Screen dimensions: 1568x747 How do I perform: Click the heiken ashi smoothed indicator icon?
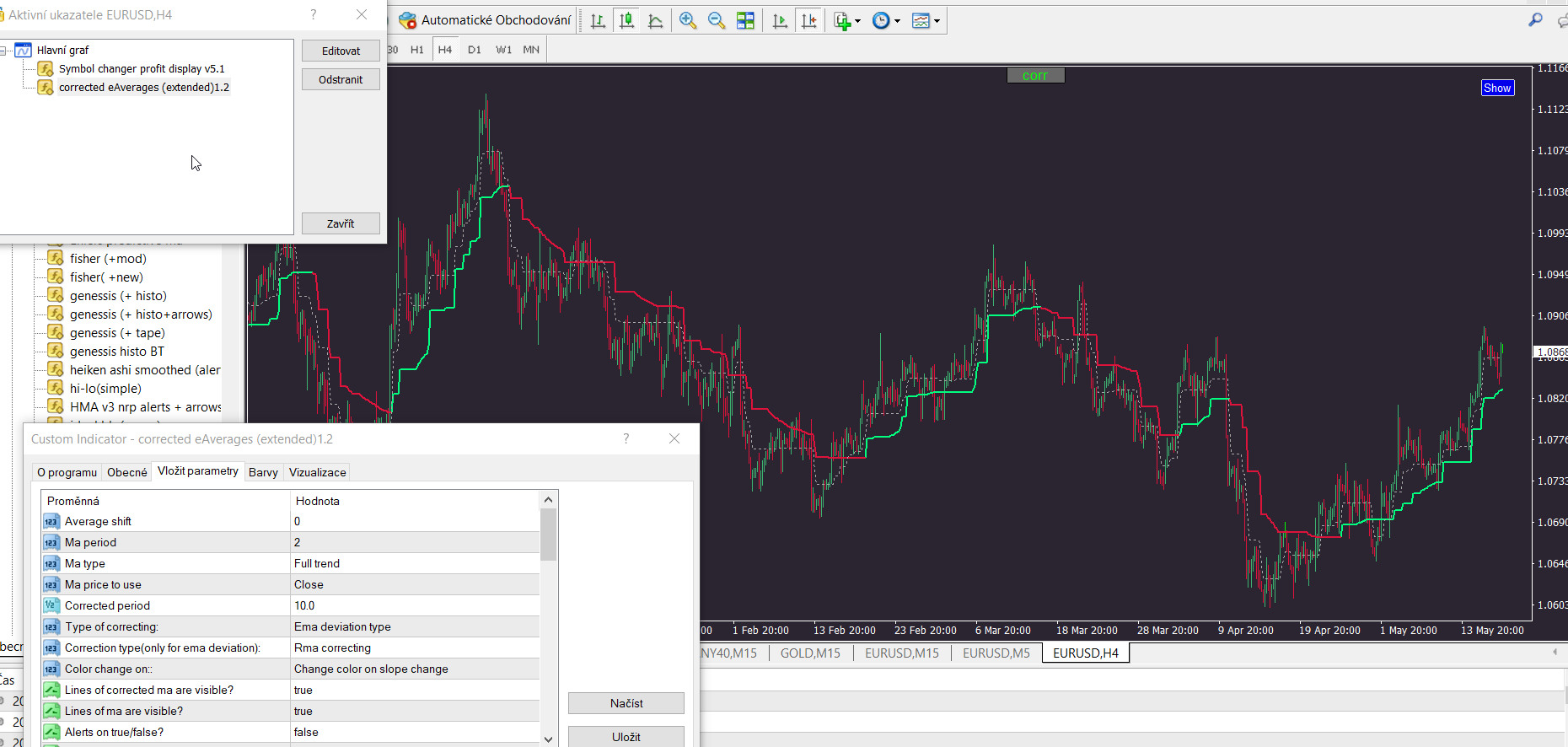56,369
